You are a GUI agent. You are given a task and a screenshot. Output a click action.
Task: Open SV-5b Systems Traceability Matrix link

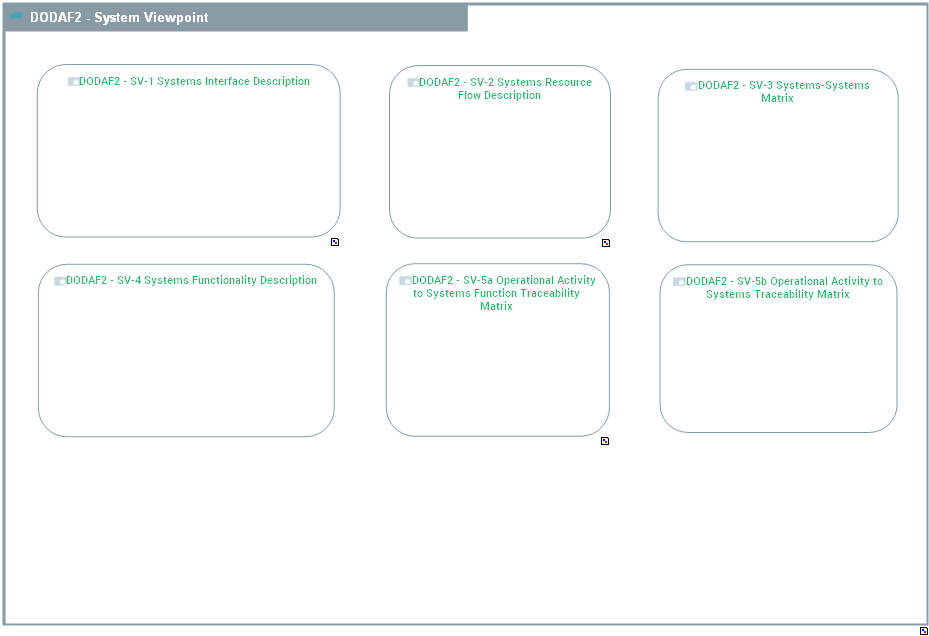[x=783, y=288]
